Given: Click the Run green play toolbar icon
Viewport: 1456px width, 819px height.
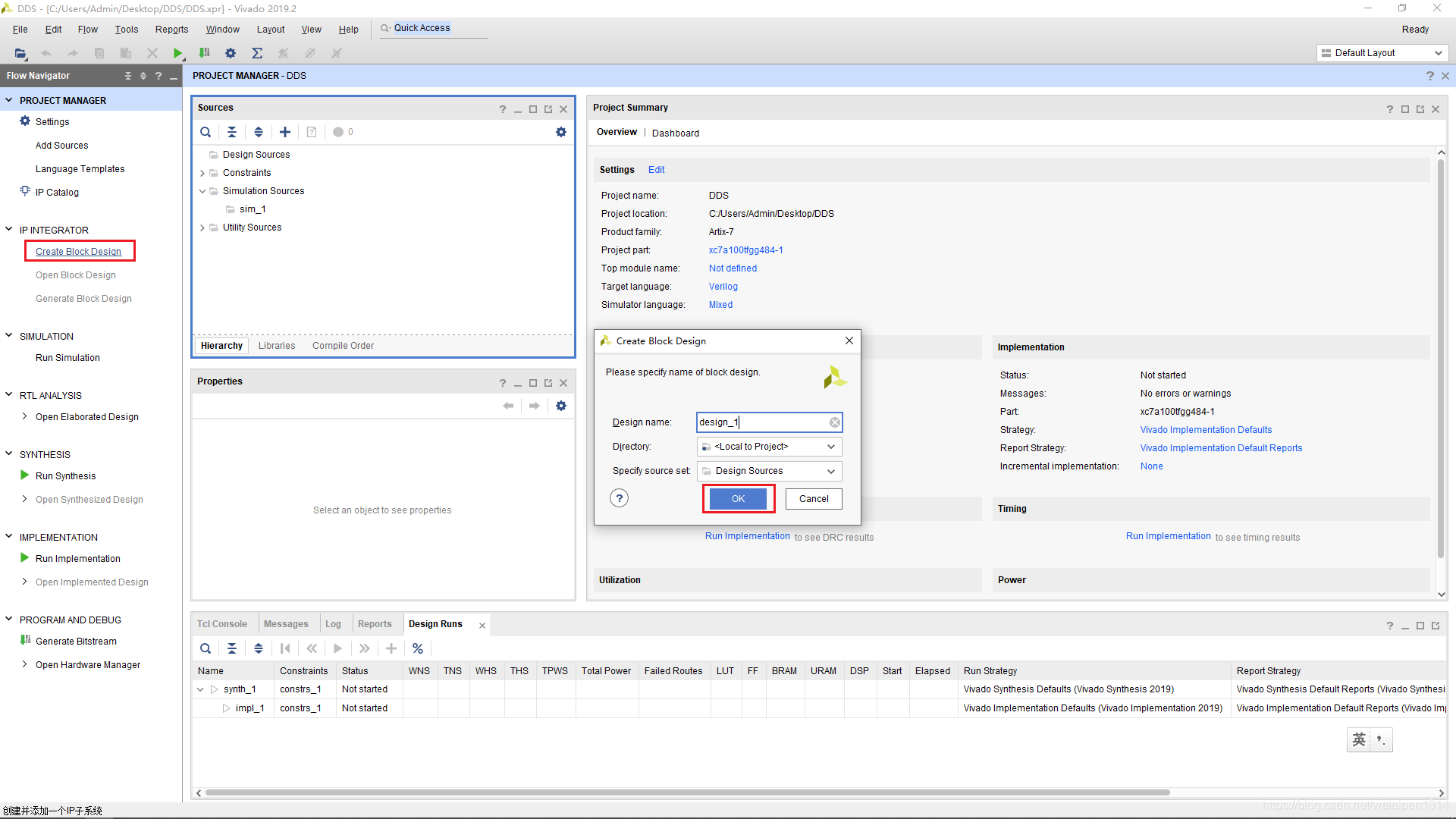Looking at the screenshot, I should click(x=177, y=53).
